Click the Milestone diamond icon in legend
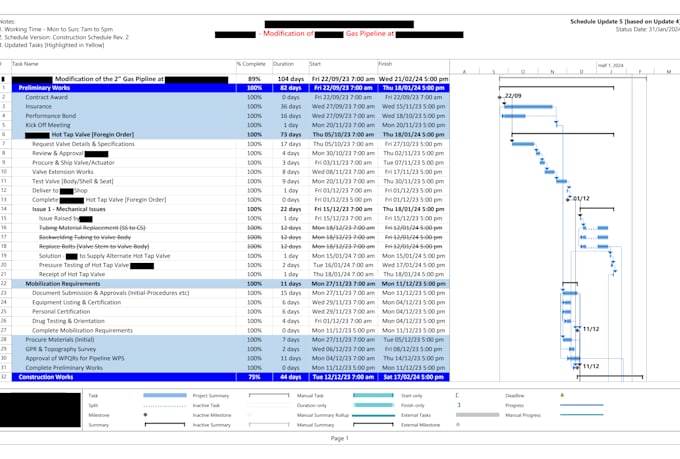 [x=145, y=415]
